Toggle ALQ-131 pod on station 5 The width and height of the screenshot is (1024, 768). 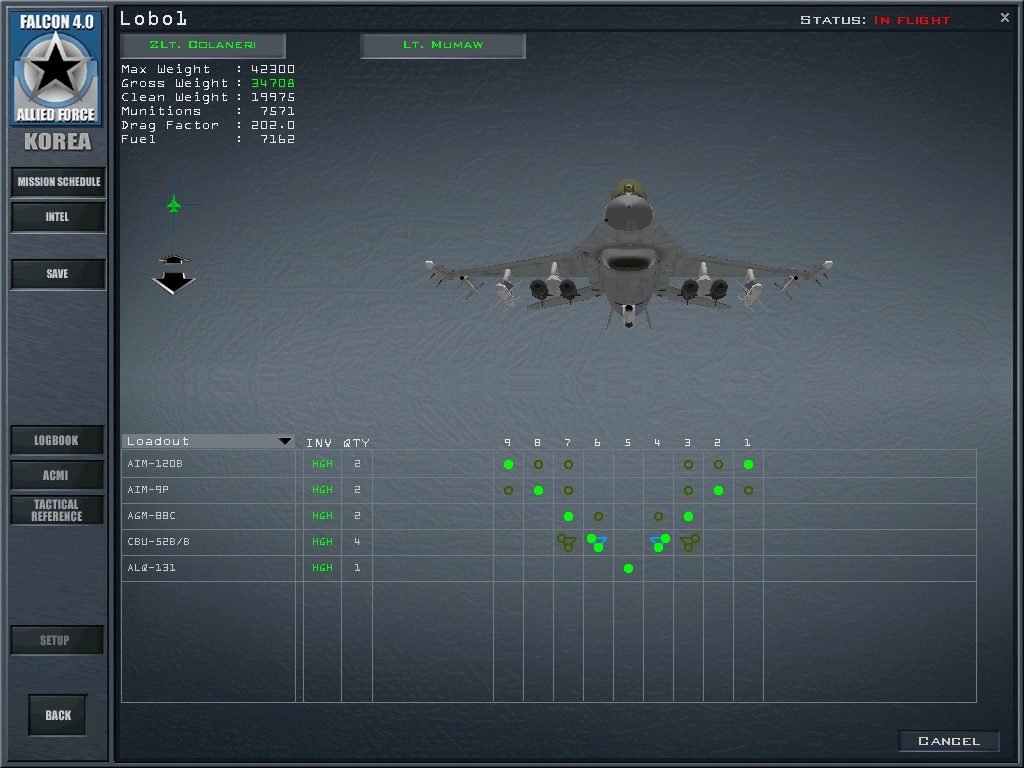628,569
